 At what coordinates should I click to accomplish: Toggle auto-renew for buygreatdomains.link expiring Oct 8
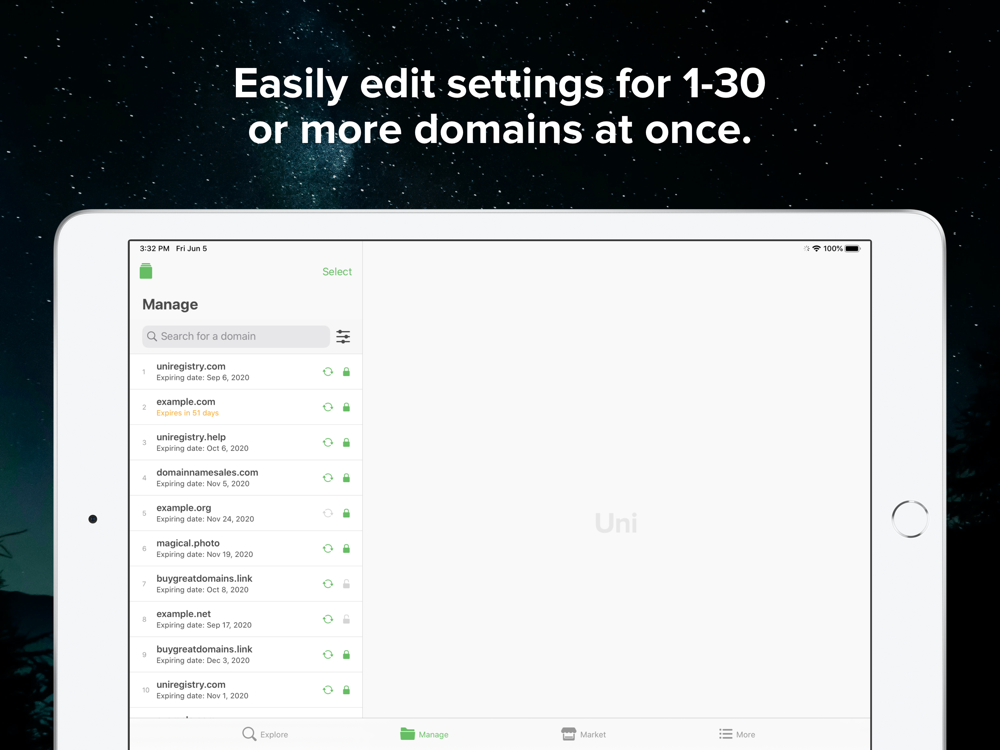tap(328, 584)
